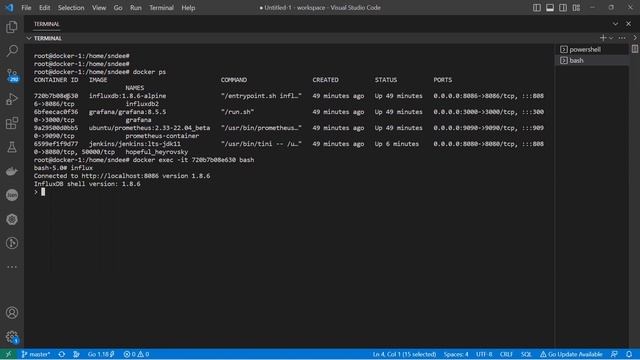Image resolution: width=640 pixels, height=360 pixels.
Task: Open the JSON extension view
Action: (x=12, y=195)
